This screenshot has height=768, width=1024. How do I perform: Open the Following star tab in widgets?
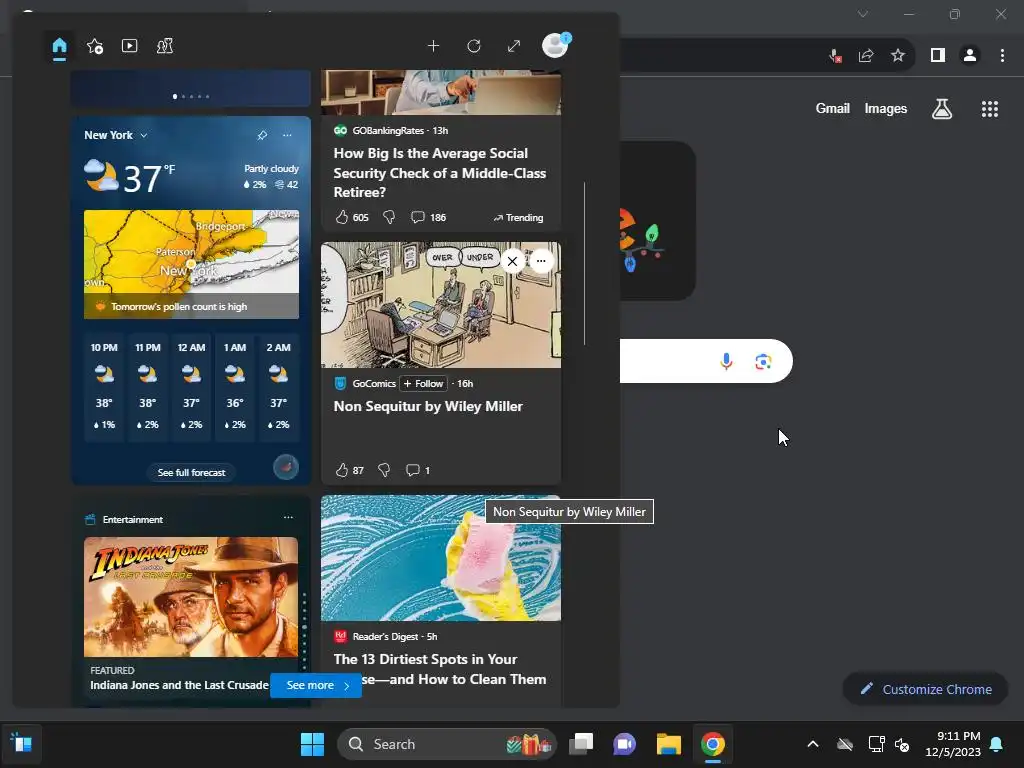(x=95, y=46)
